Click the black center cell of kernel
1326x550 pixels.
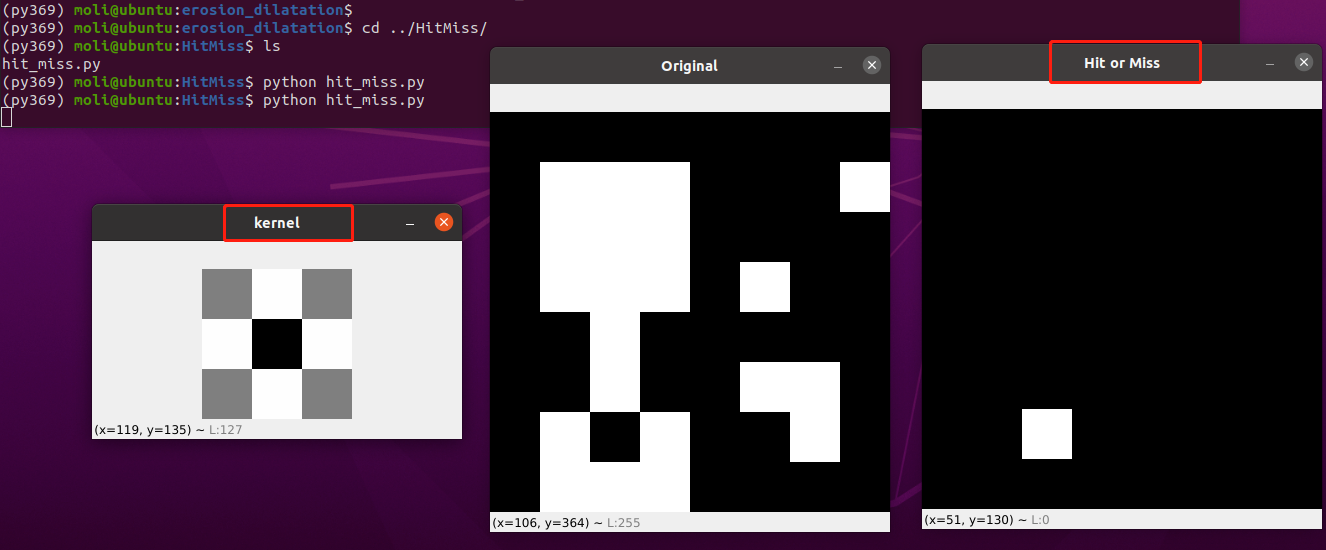click(x=277, y=344)
